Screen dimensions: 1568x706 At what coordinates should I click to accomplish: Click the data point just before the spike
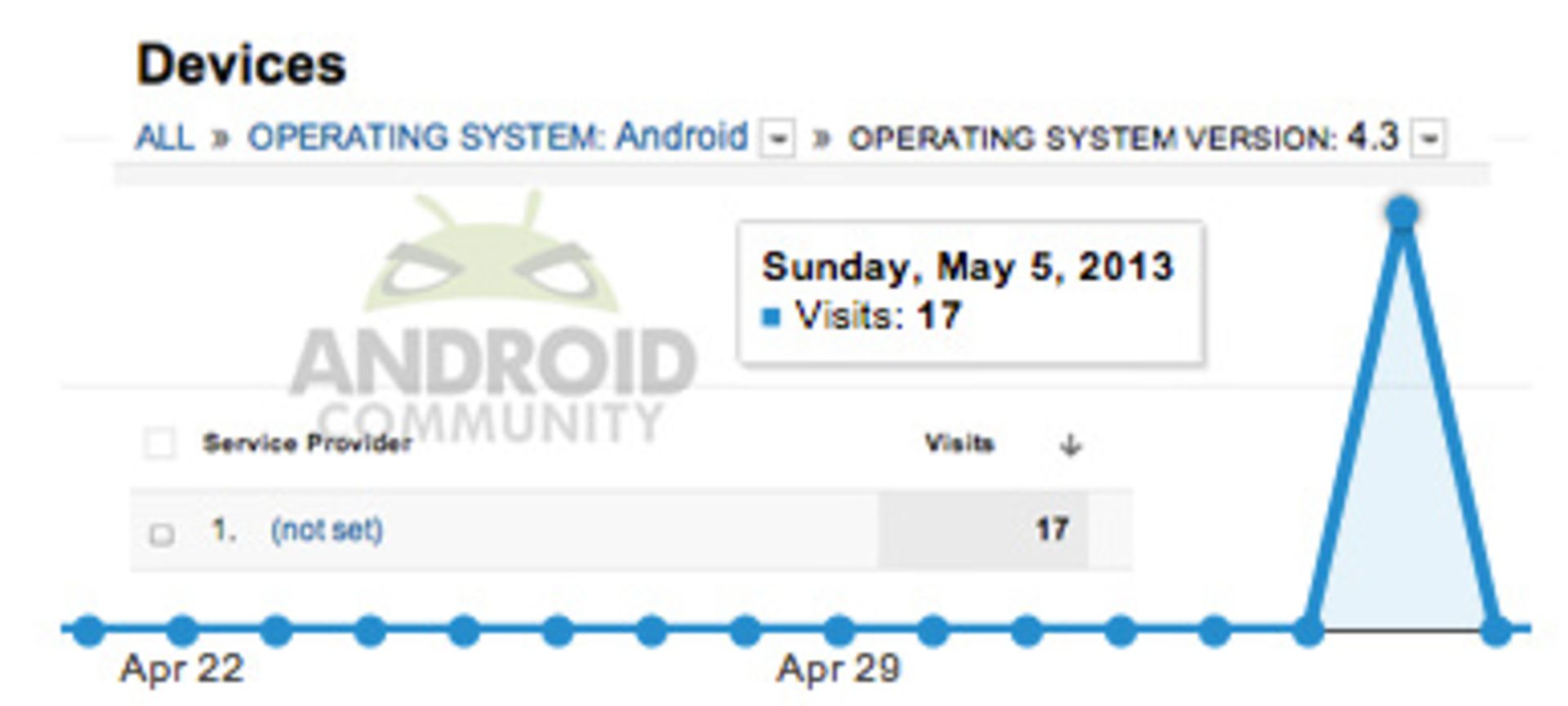(x=1308, y=631)
